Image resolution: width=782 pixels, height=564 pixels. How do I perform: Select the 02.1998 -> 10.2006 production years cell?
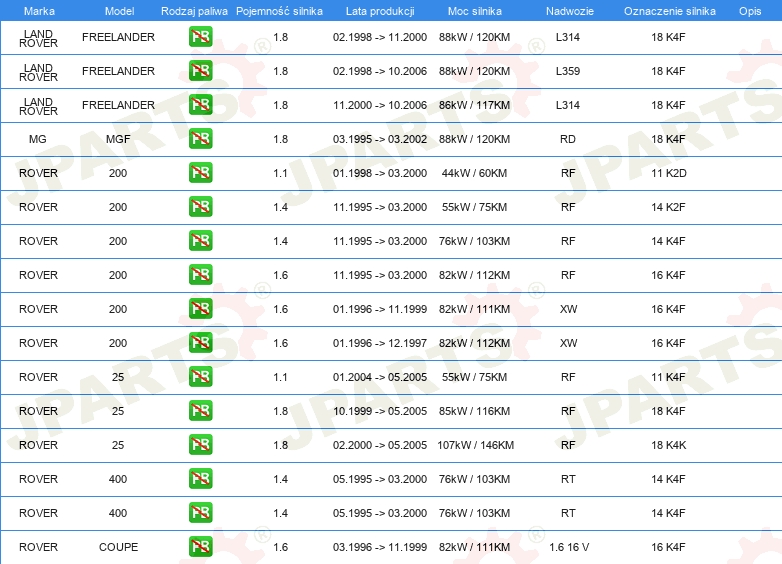pos(380,71)
